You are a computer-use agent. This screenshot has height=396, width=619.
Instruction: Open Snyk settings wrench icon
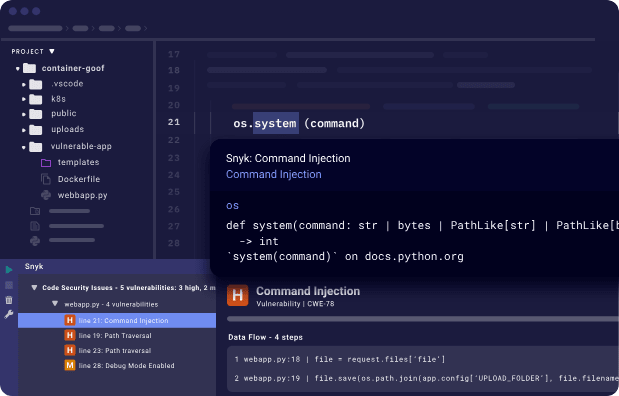pos(9,314)
